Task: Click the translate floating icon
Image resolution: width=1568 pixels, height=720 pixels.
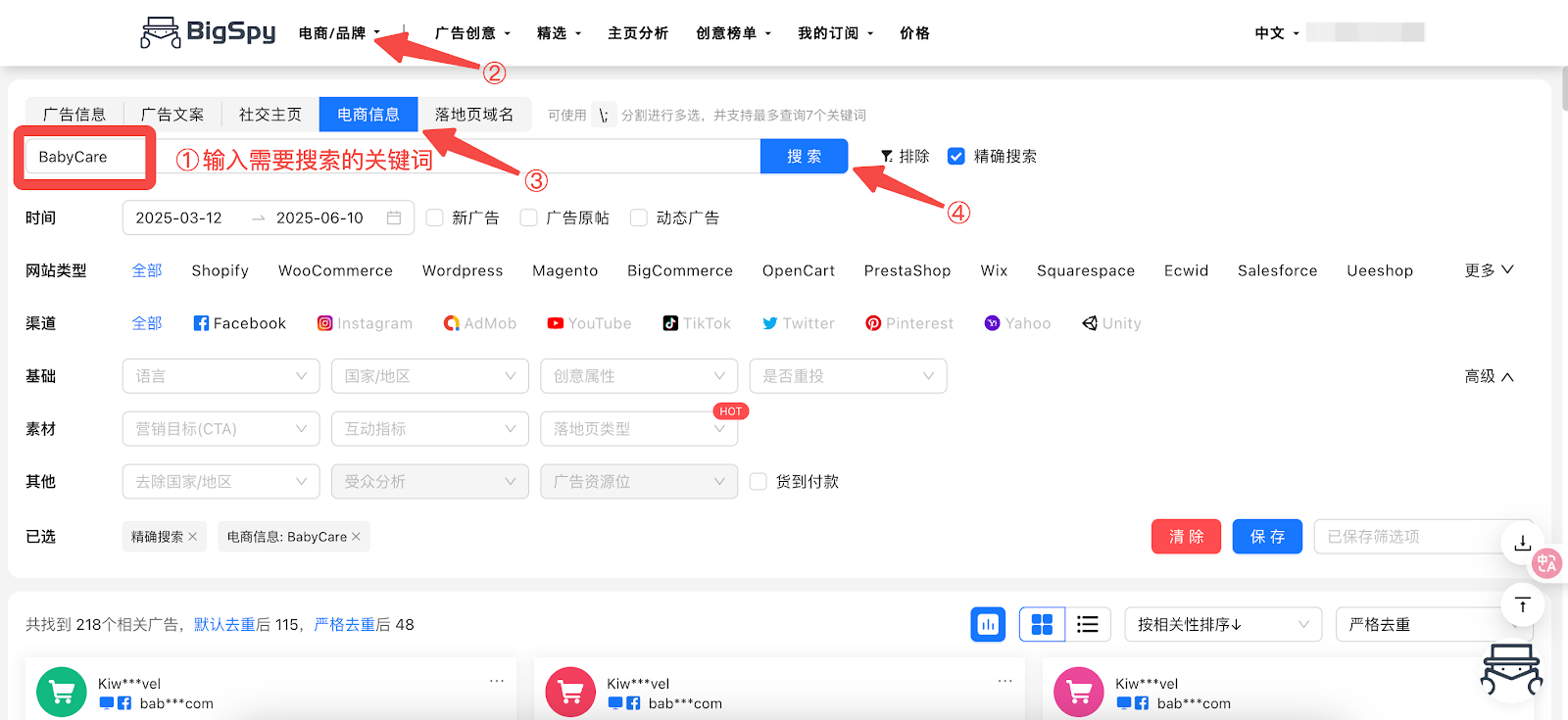Action: pos(1546,562)
